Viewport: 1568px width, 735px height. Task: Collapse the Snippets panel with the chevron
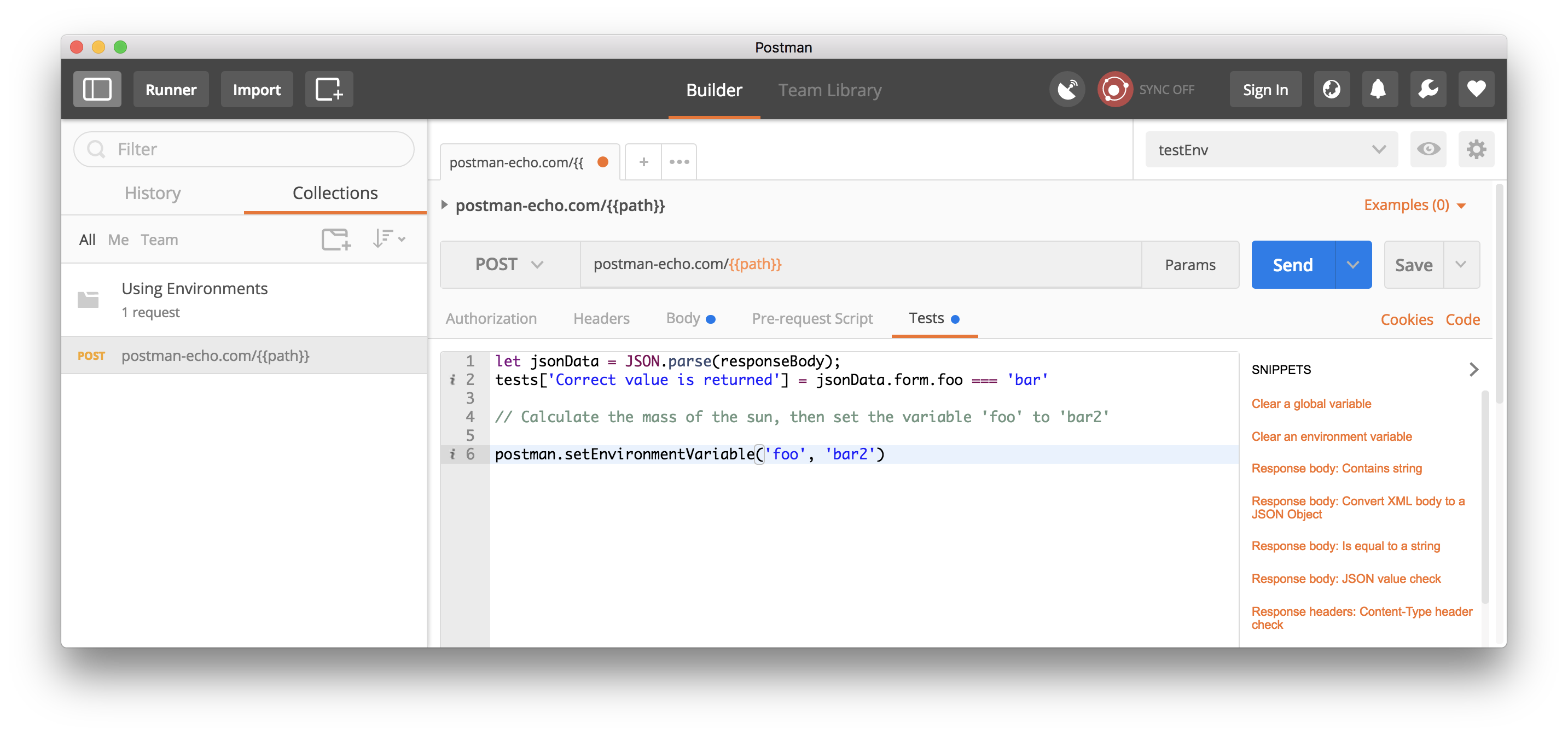pyautogui.click(x=1473, y=369)
